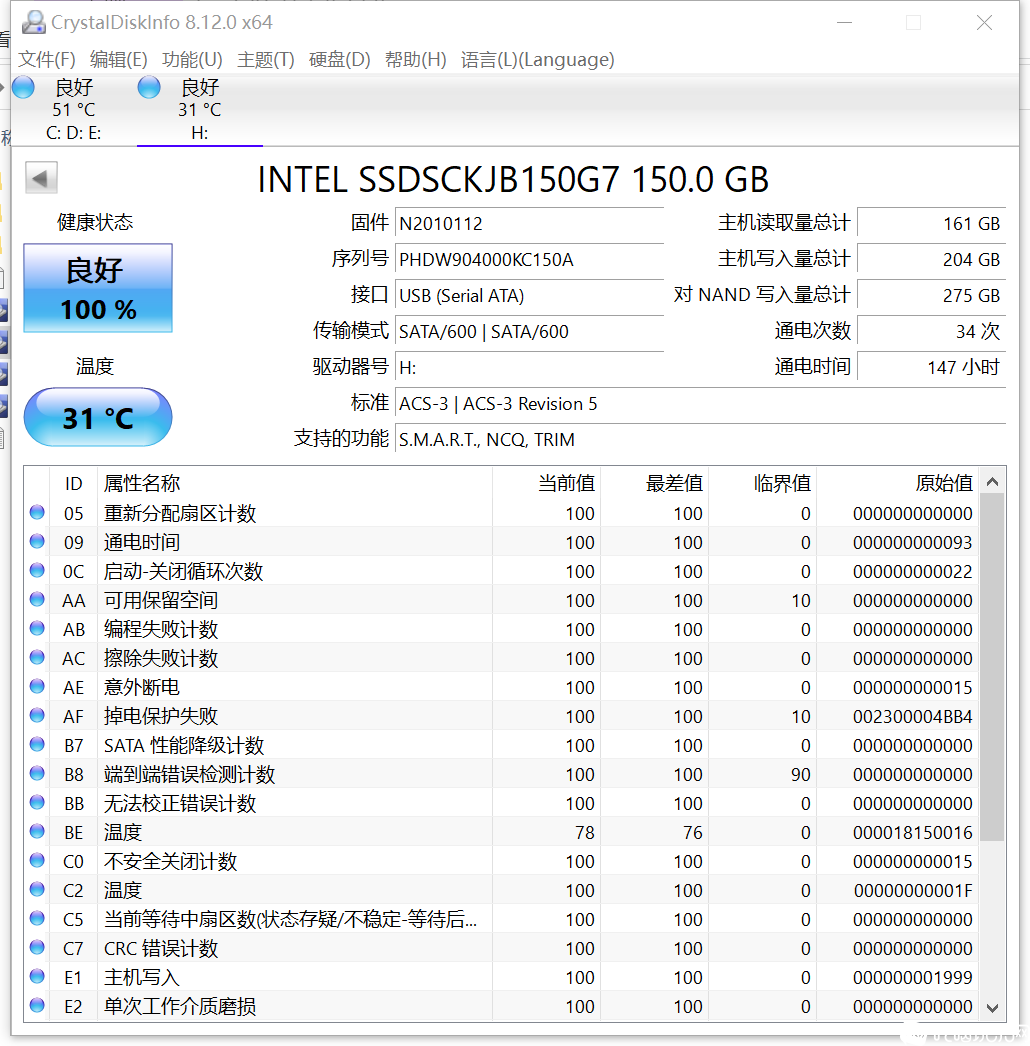Click the 对 NAND 写入量总计 value 275 GB
This screenshot has height=1046, width=1030.
[x=932, y=296]
